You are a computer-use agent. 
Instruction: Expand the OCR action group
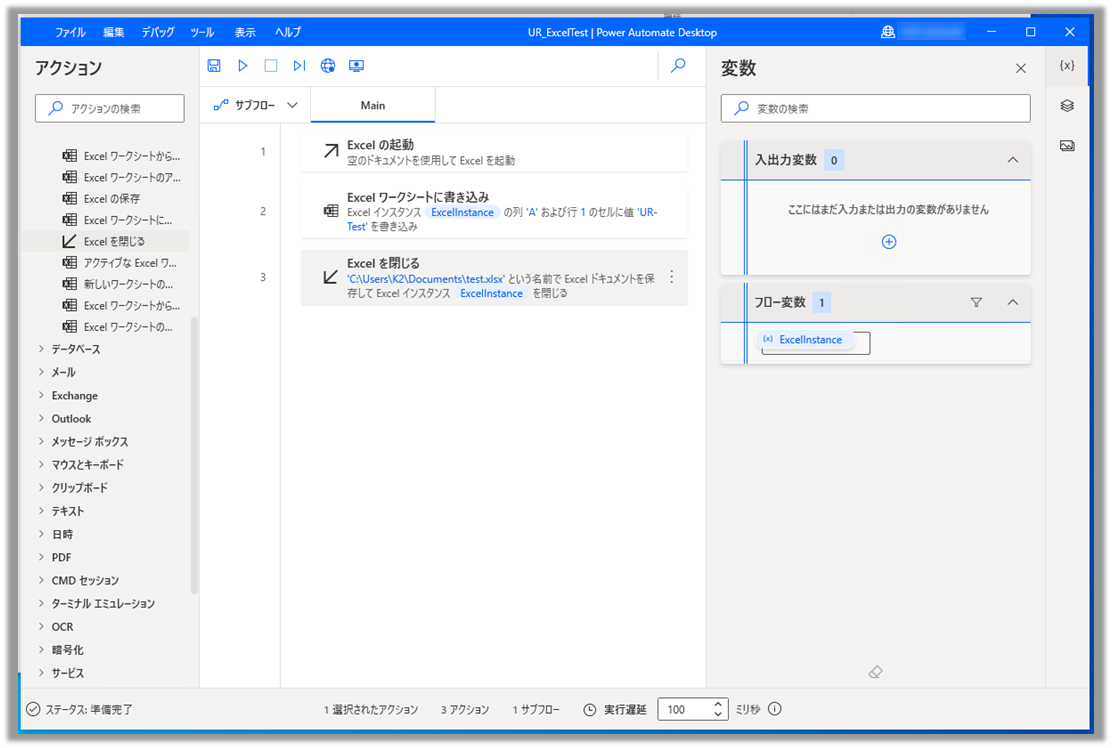pos(41,626)
